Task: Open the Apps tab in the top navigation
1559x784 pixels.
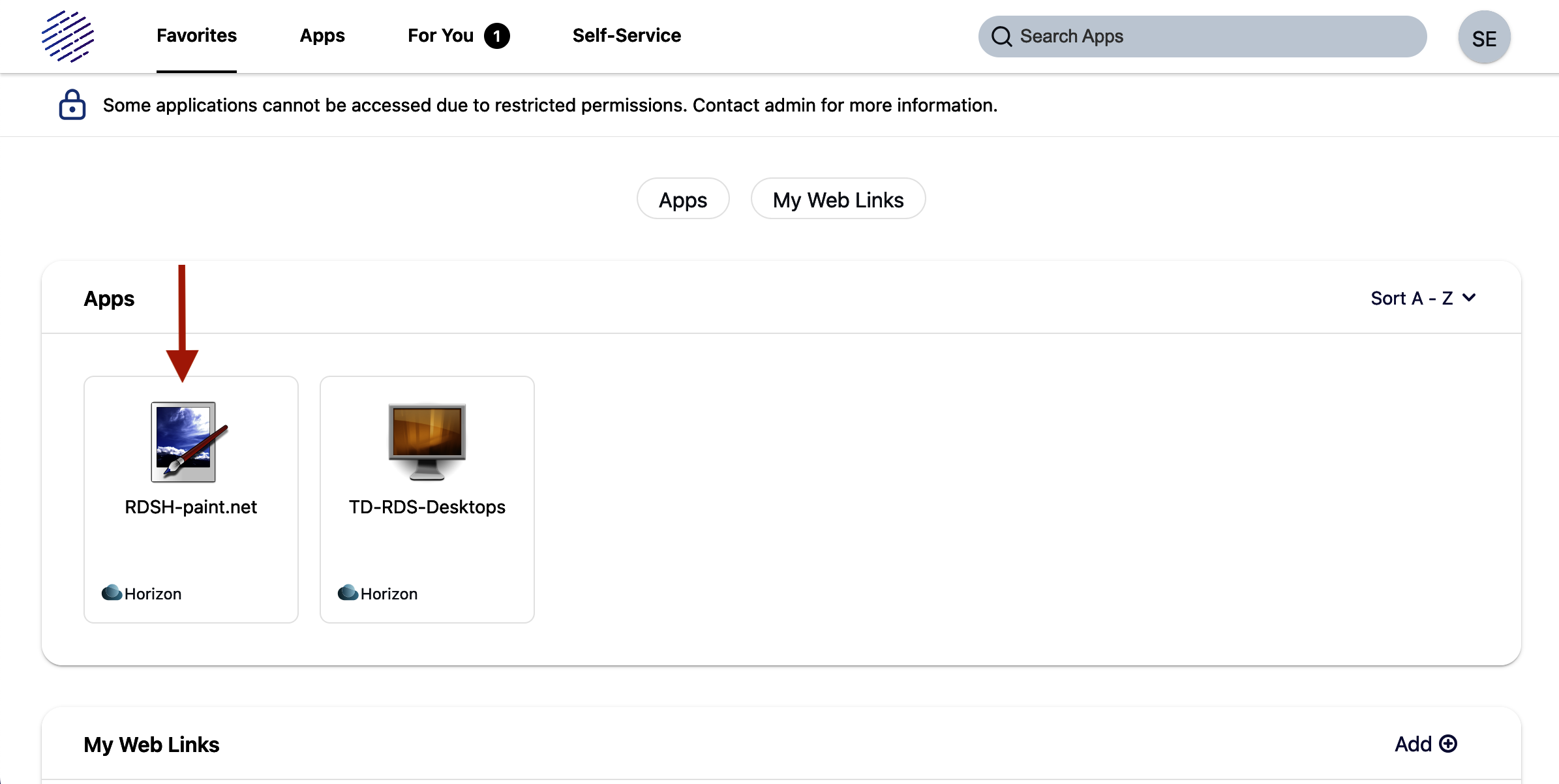Action: 322,35
